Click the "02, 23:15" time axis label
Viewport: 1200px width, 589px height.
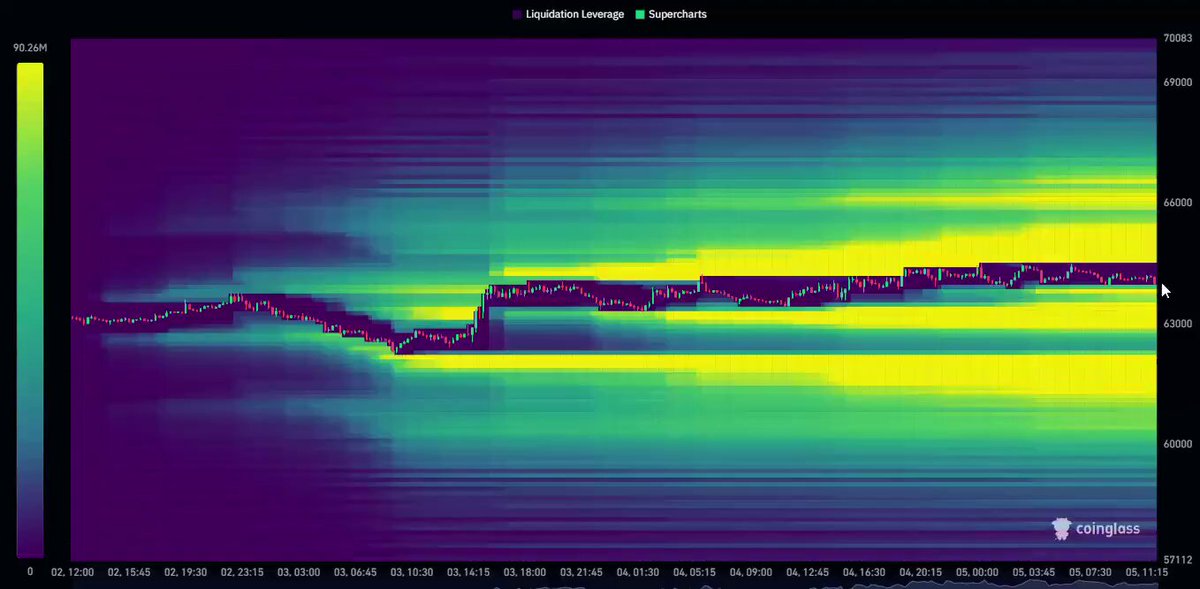click(240, 573)
